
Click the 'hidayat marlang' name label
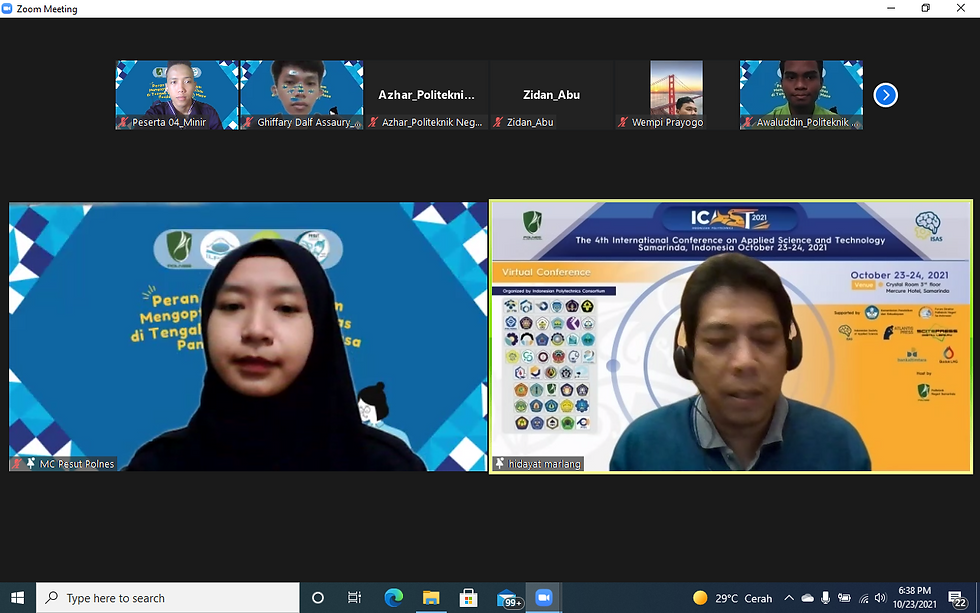click(x=544, y=464)
